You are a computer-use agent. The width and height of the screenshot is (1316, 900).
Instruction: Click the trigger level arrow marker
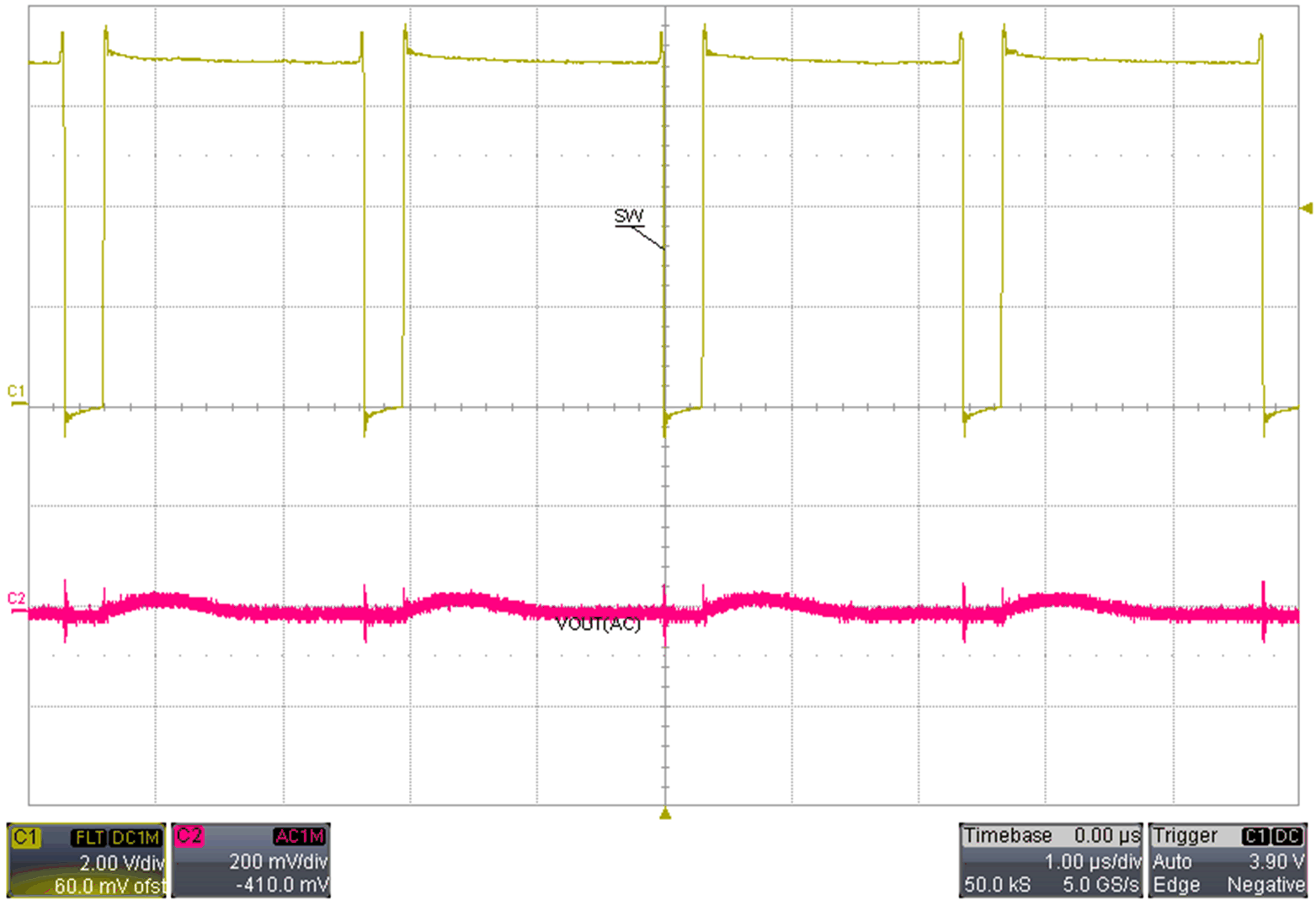(x=1307, y=208)
